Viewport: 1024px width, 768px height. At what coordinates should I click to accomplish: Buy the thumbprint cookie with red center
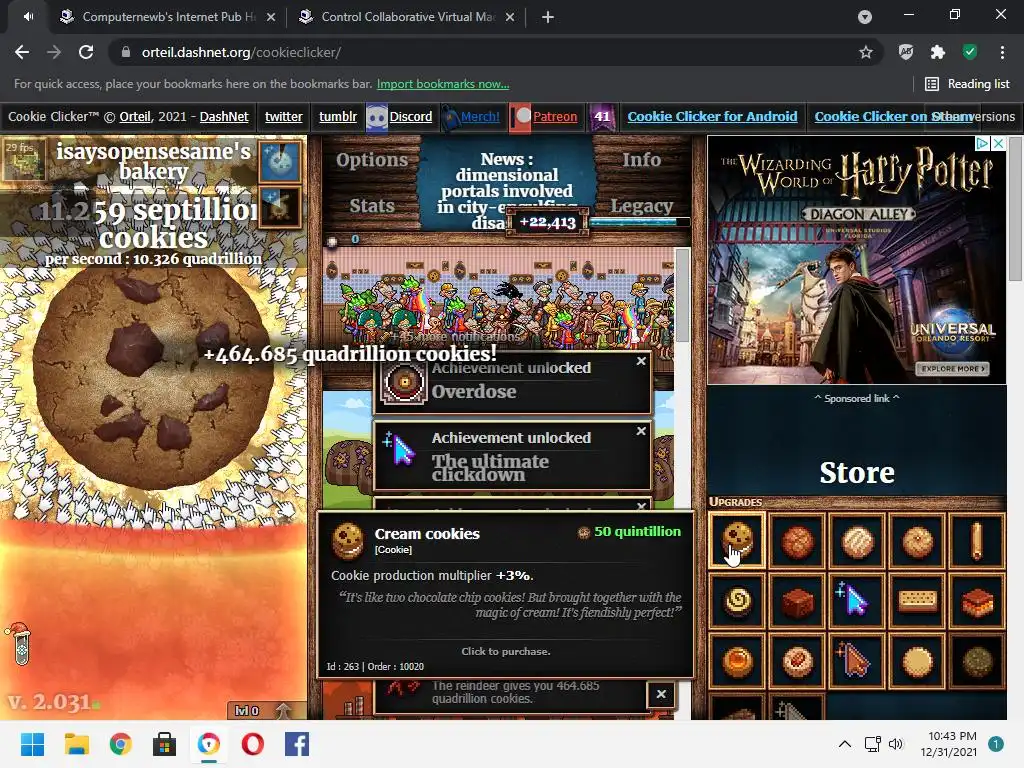(x=797, y=660)
